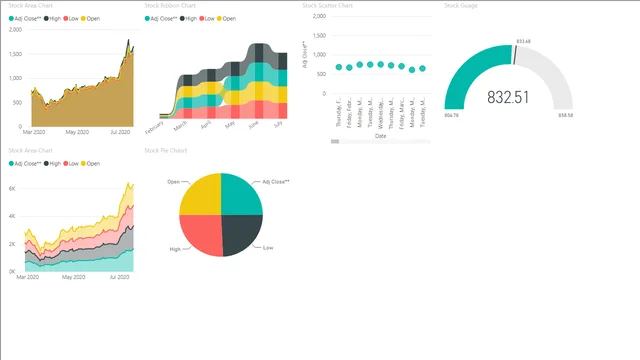Select 'High' legend entry of the 2,000-axis area chart
640x360 pixels.
(x=53, y=18)
